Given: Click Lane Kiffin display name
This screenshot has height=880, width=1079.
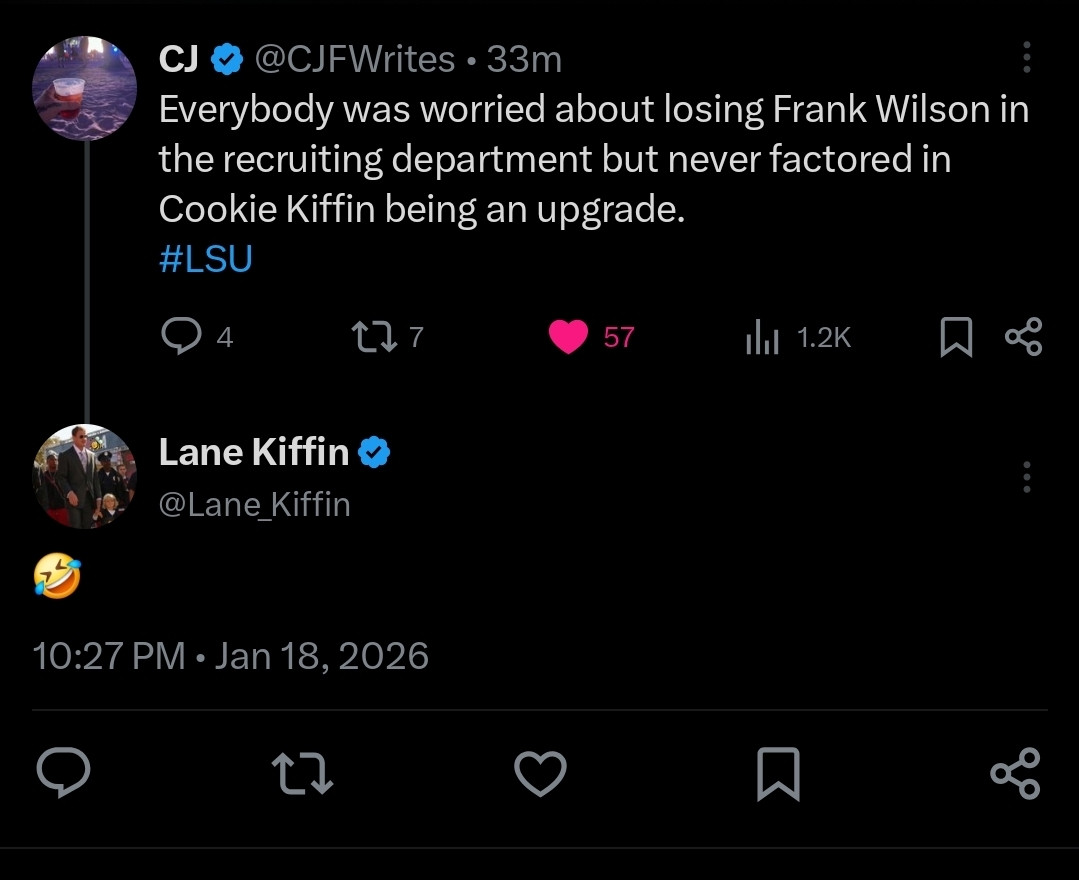Looking at the screenshot, I should click(x=254, y=453).
